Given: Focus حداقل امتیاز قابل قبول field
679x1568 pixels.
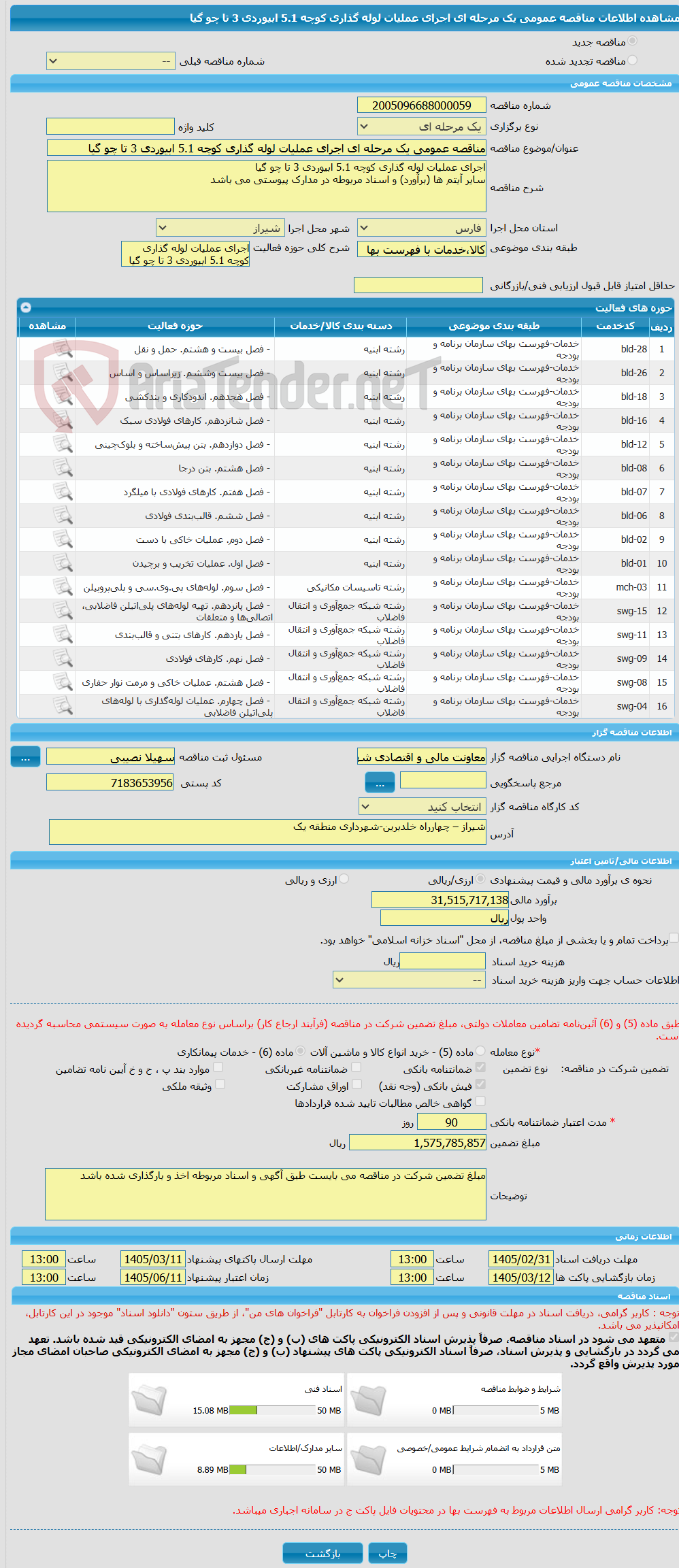Looking at the screenshot, I should coord(418,285).
